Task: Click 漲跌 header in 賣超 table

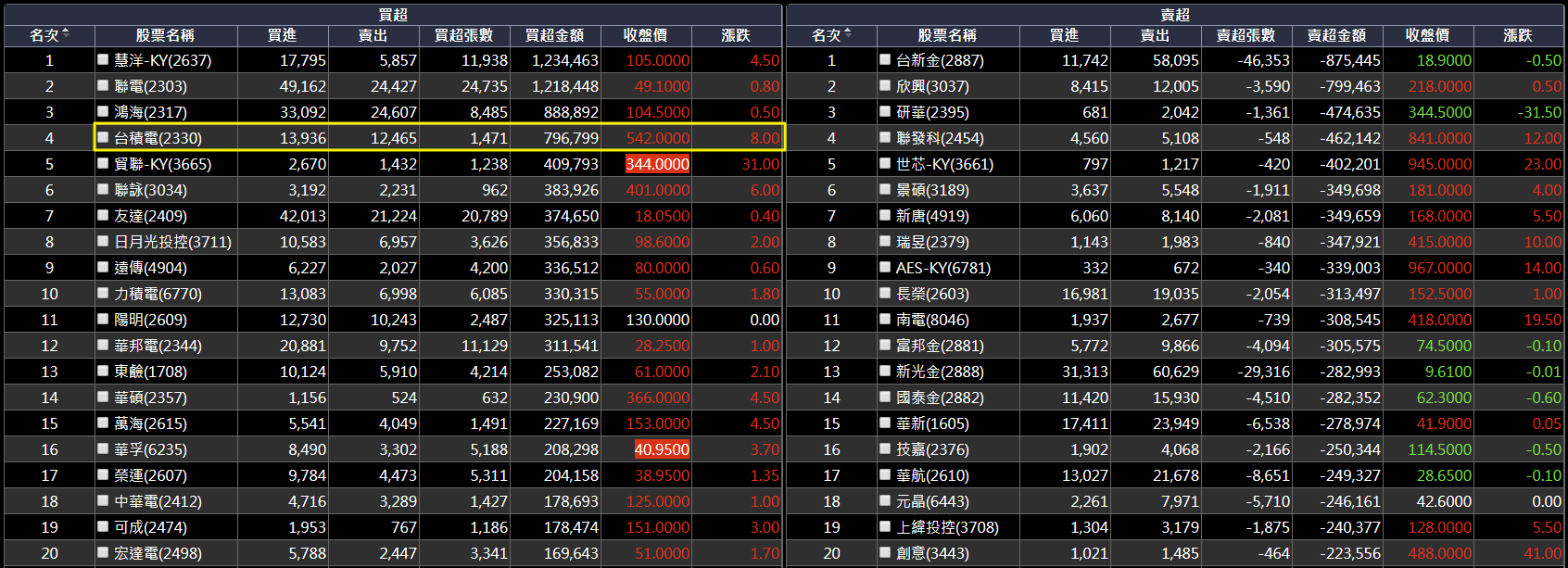Action: [1518, 35]
